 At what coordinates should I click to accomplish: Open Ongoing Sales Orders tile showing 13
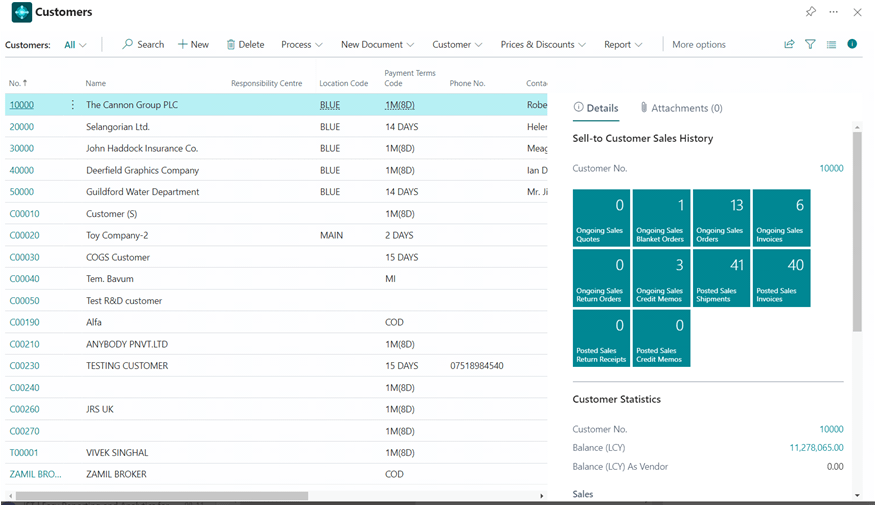721,218
